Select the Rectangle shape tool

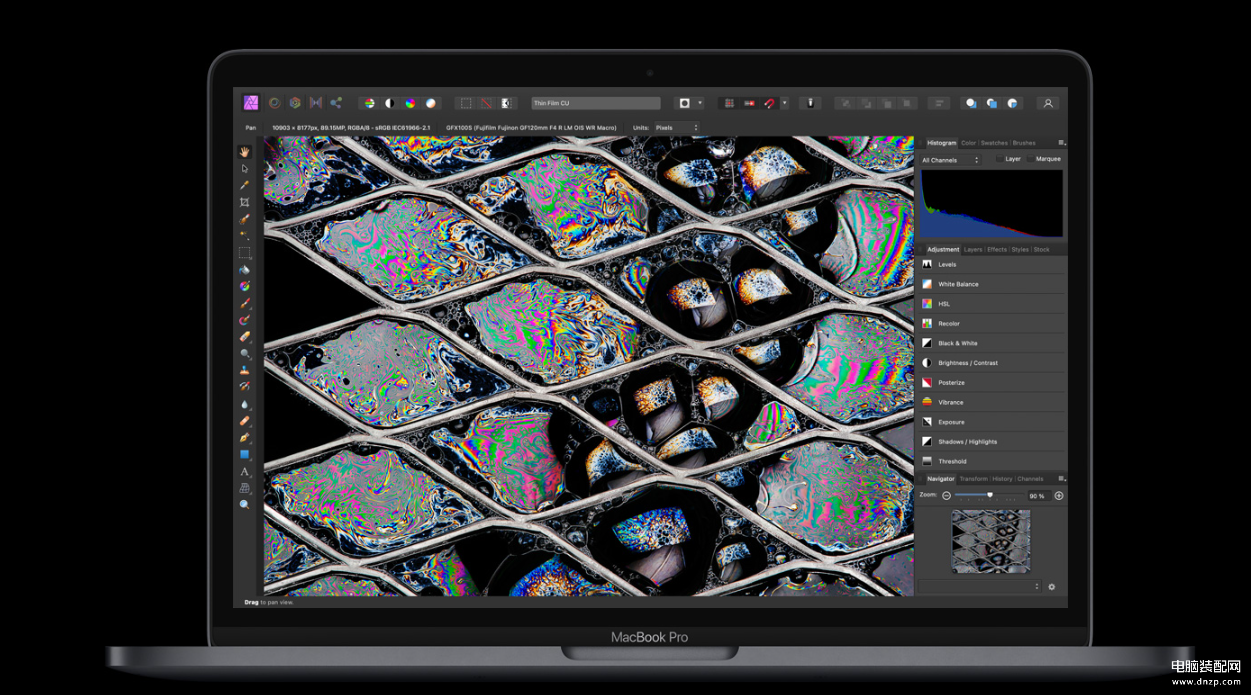coord(244,454)
